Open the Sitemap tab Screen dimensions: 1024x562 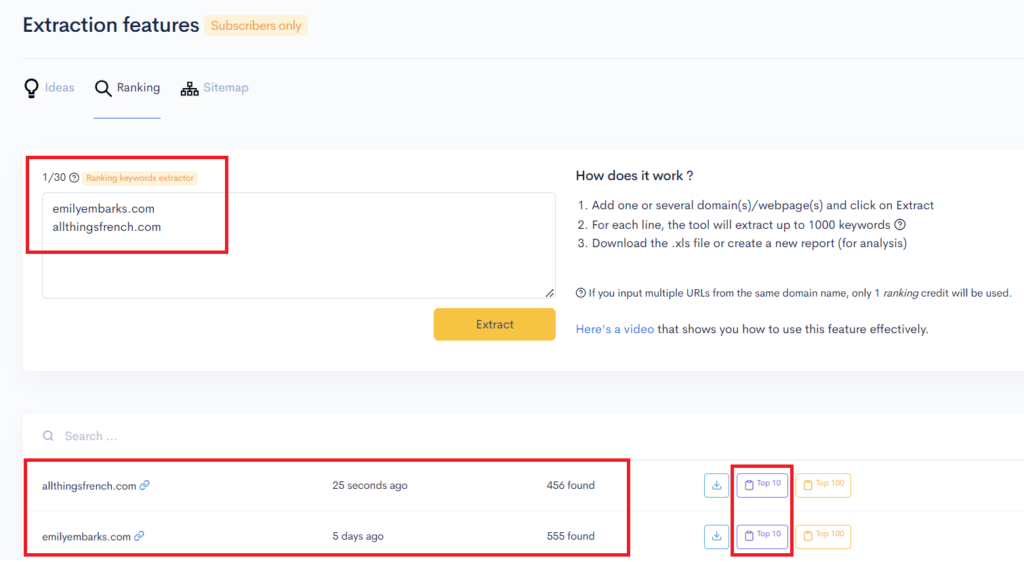click(225, 88)
